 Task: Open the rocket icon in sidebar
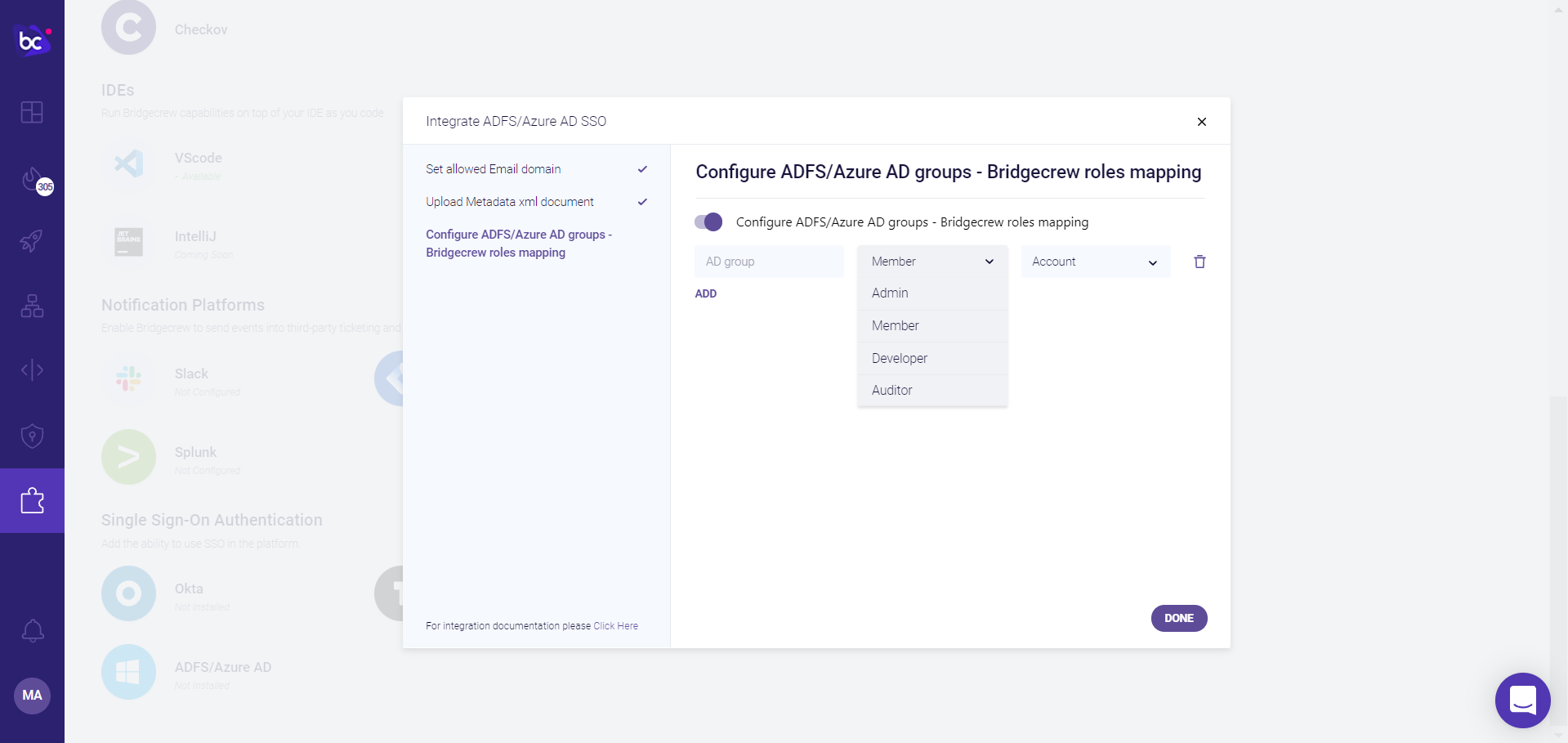point(32,240)
